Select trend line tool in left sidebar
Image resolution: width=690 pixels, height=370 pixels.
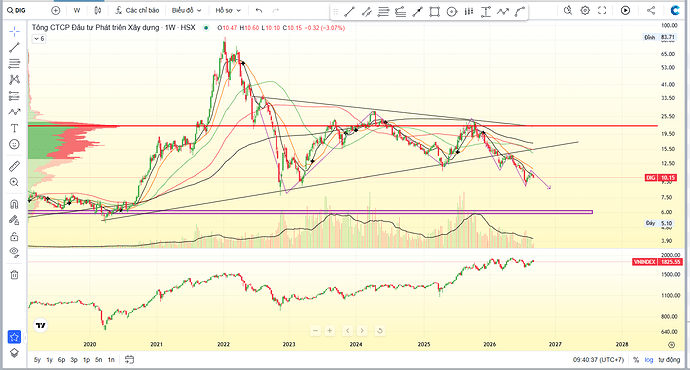point(15,48)
